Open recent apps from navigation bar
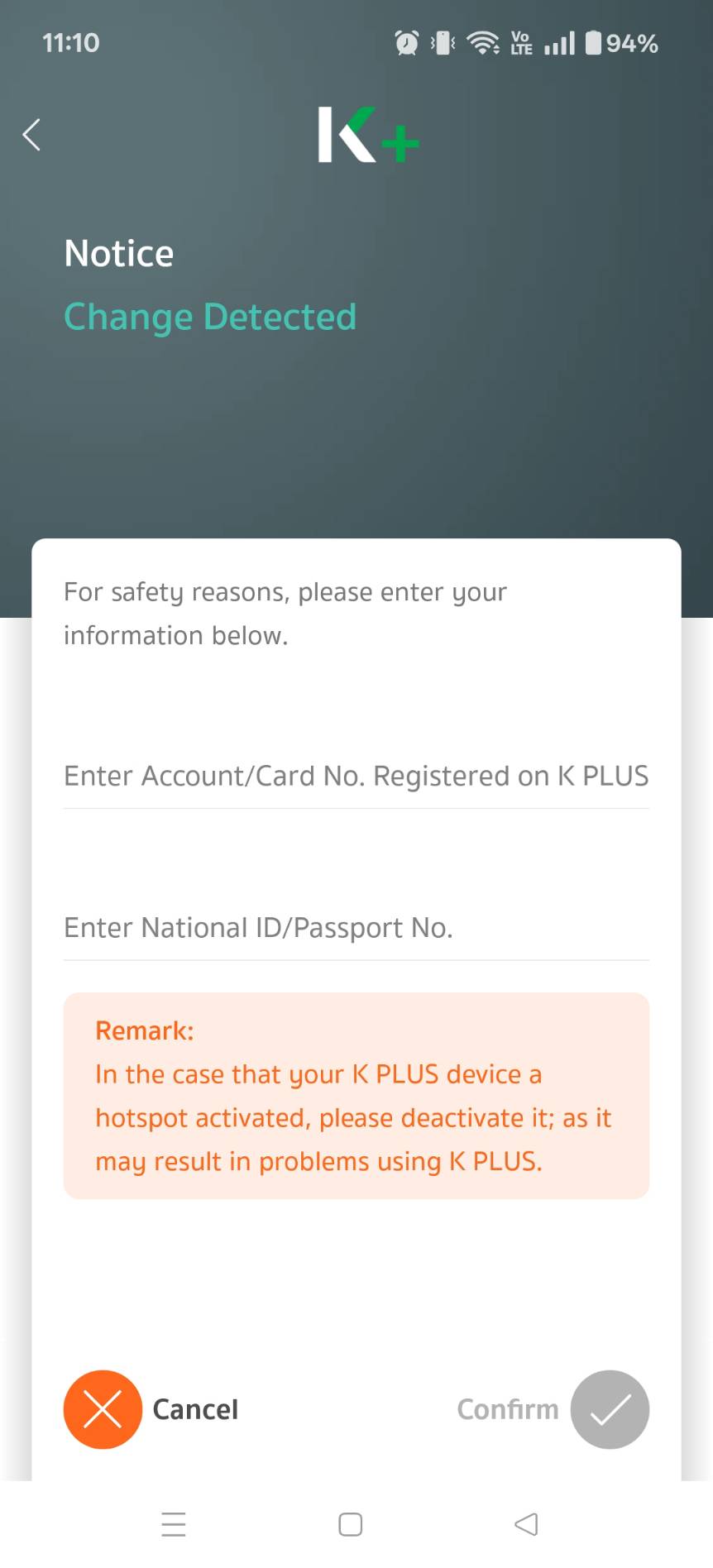 point(174,1523)
